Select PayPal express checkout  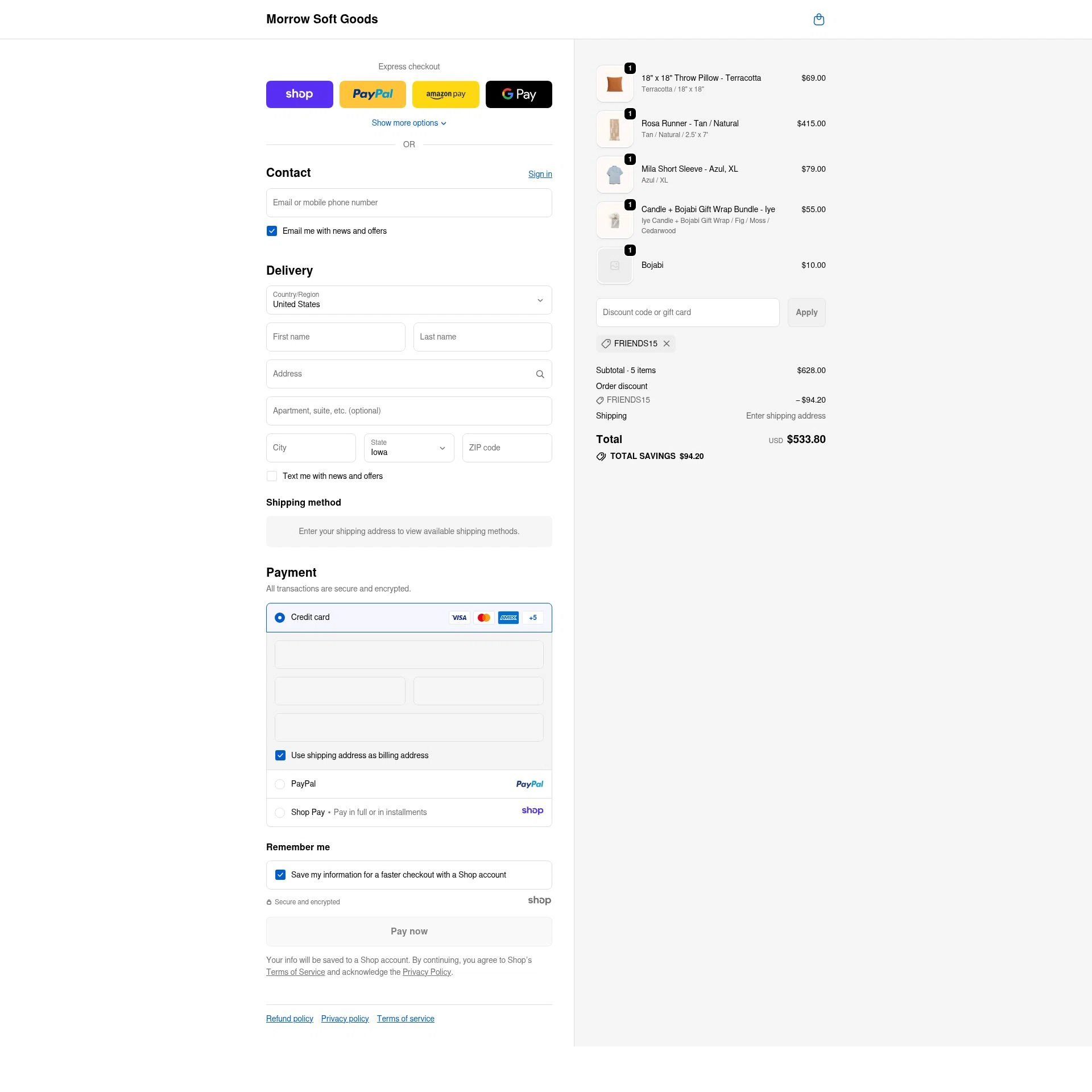pos(373,94)
